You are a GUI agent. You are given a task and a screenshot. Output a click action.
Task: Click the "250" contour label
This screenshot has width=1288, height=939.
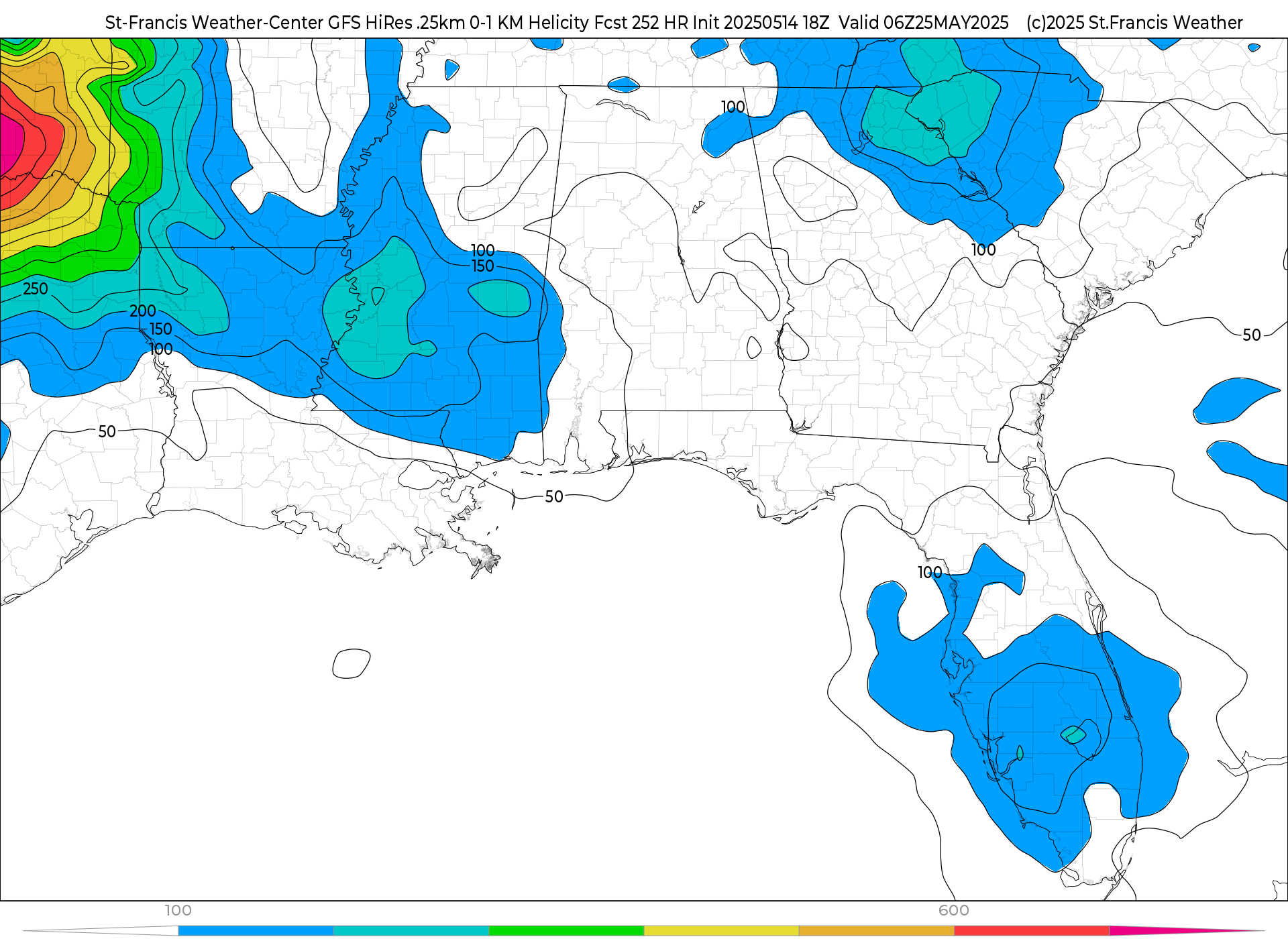point(36,289)
